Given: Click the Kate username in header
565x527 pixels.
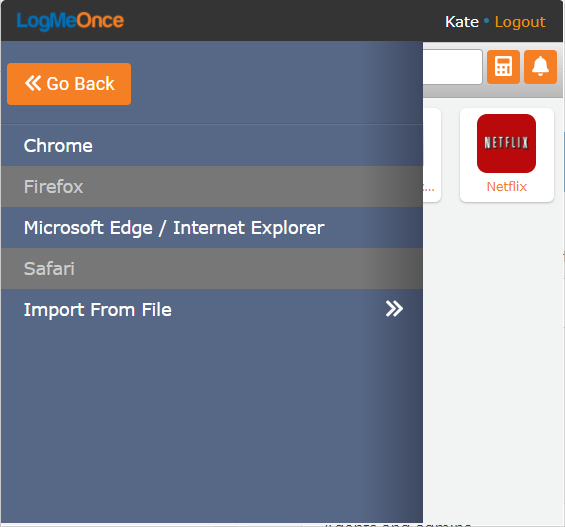Looking at the screenshot, I should [462, 22].
